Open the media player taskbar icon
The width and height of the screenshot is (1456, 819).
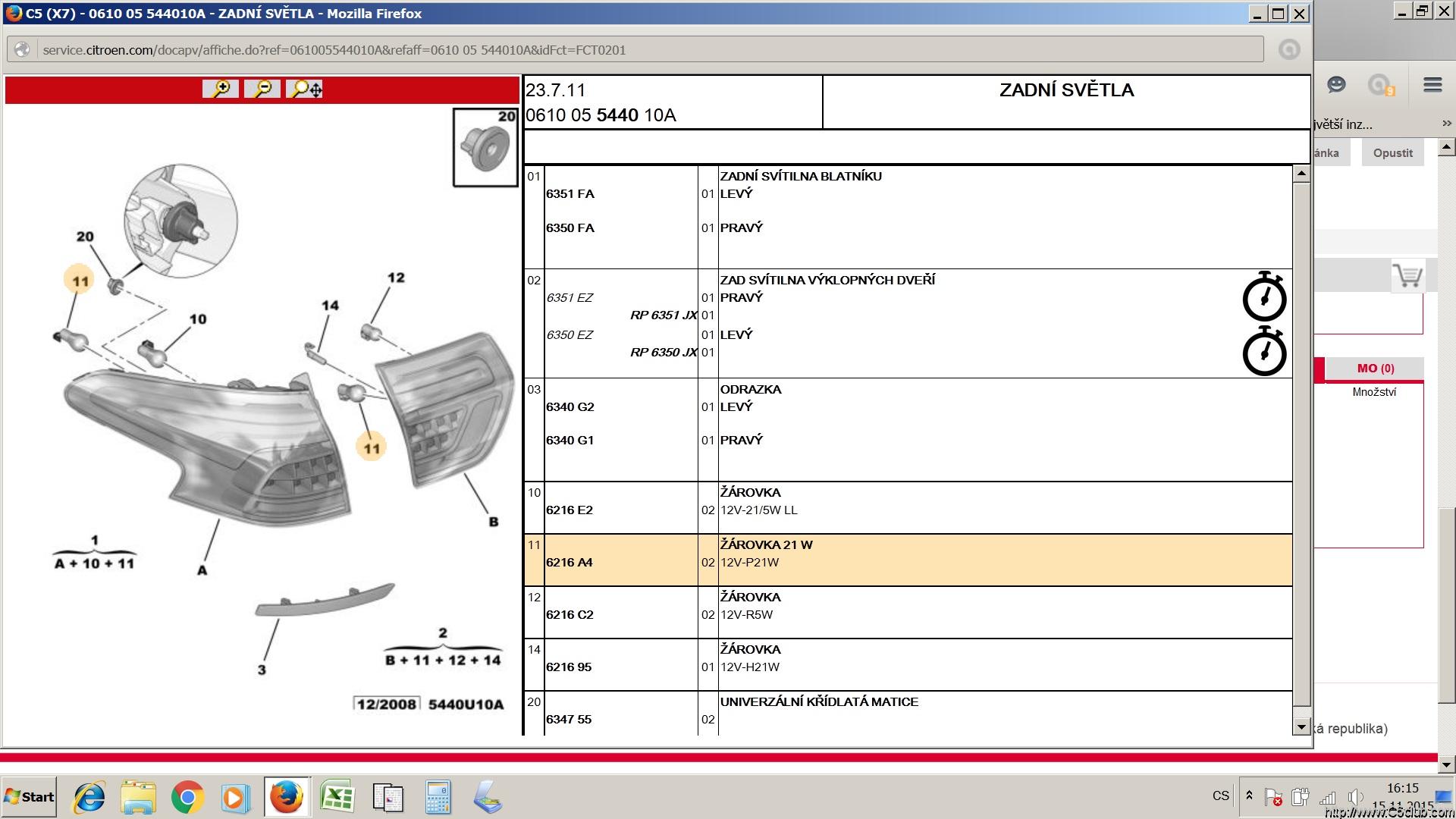[x=235, y=798]
